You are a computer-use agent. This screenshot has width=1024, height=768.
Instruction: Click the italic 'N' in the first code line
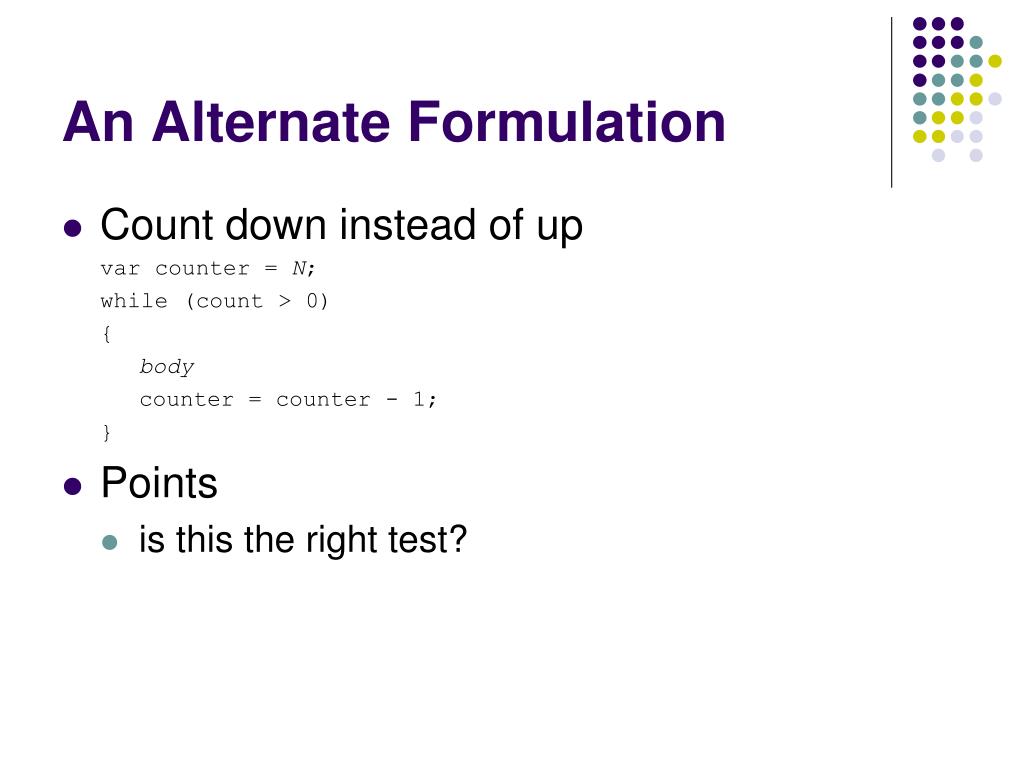click(x=298, y=268)
